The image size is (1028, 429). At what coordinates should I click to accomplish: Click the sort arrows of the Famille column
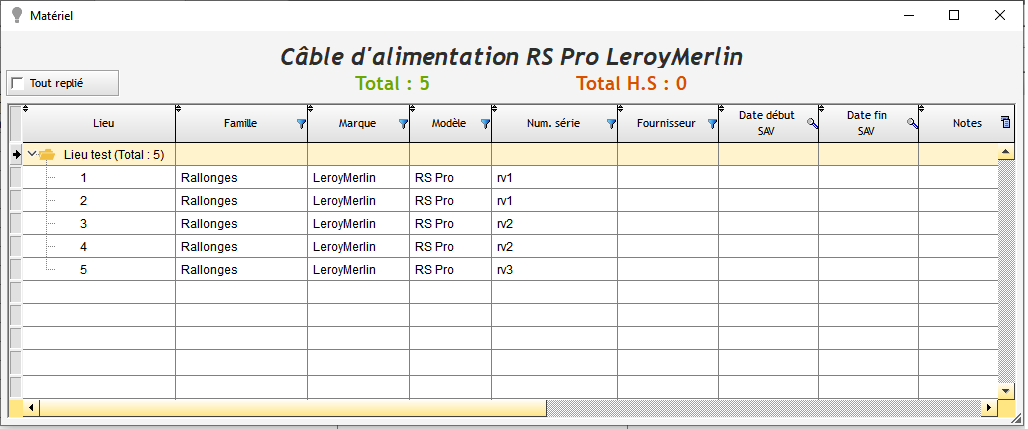(x=178, y=109)
